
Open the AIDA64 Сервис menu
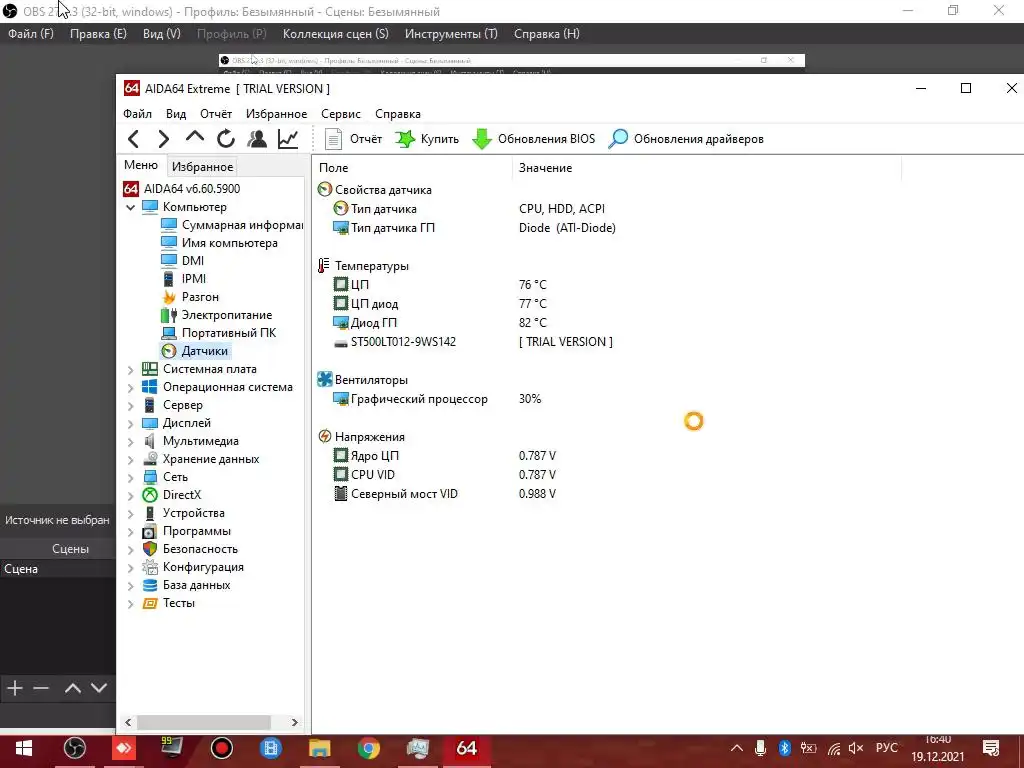coord(341,114)
